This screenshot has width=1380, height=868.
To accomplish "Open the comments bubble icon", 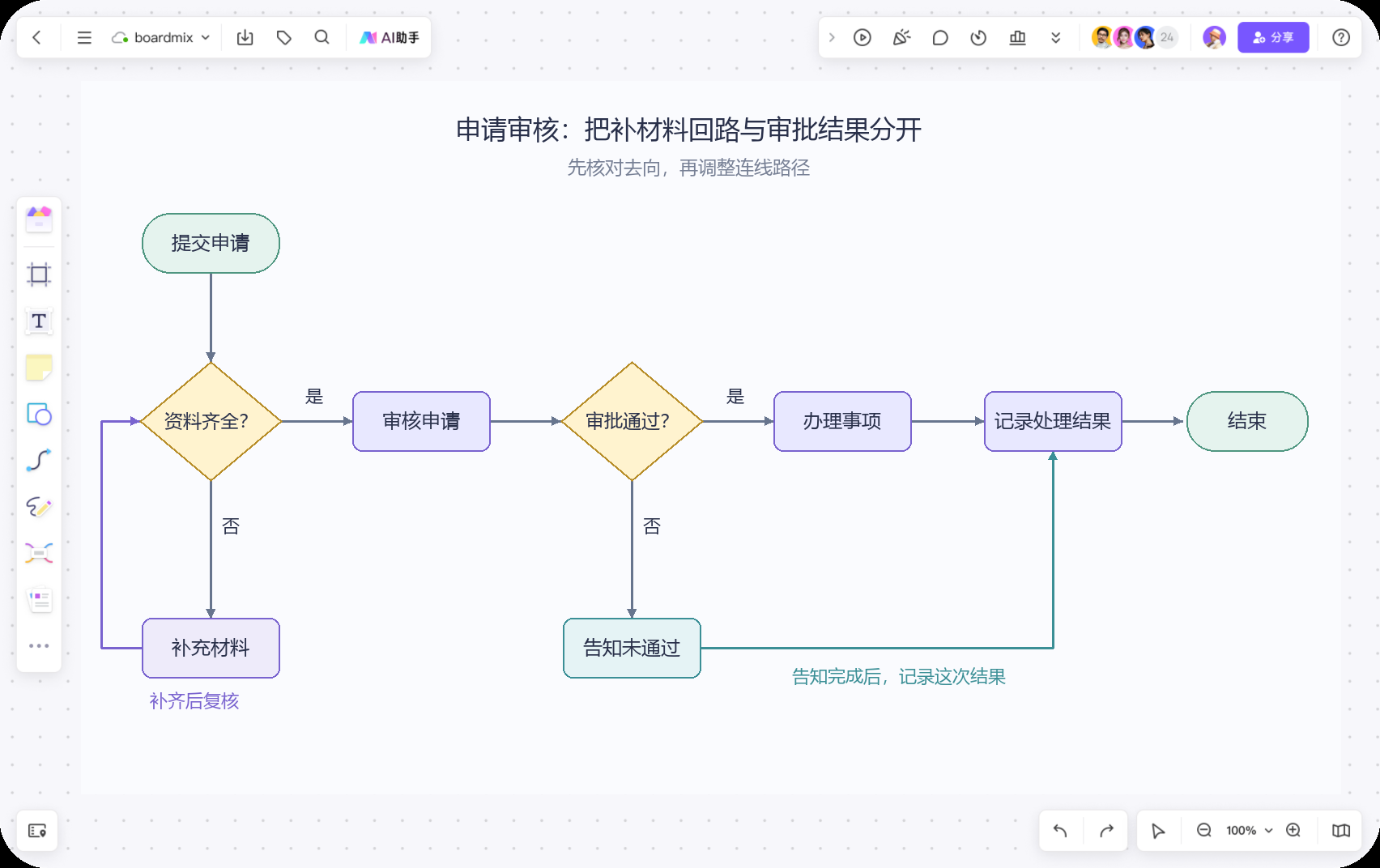I will tap(940, 37).
